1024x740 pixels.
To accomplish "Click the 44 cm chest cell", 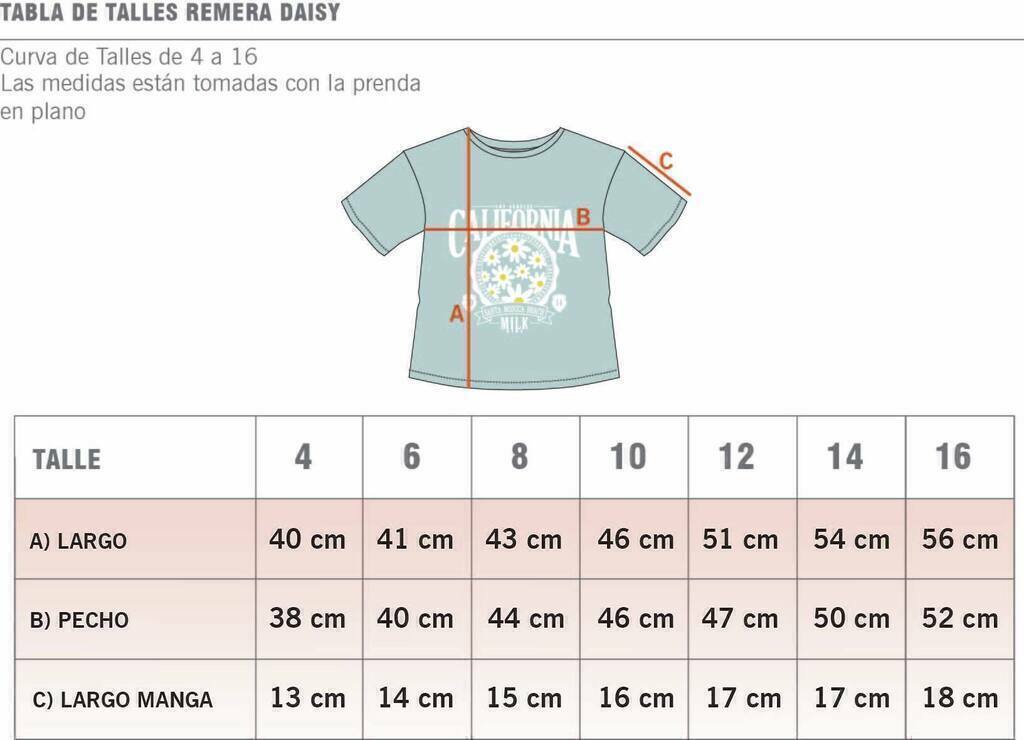I will tap(526, 619).
